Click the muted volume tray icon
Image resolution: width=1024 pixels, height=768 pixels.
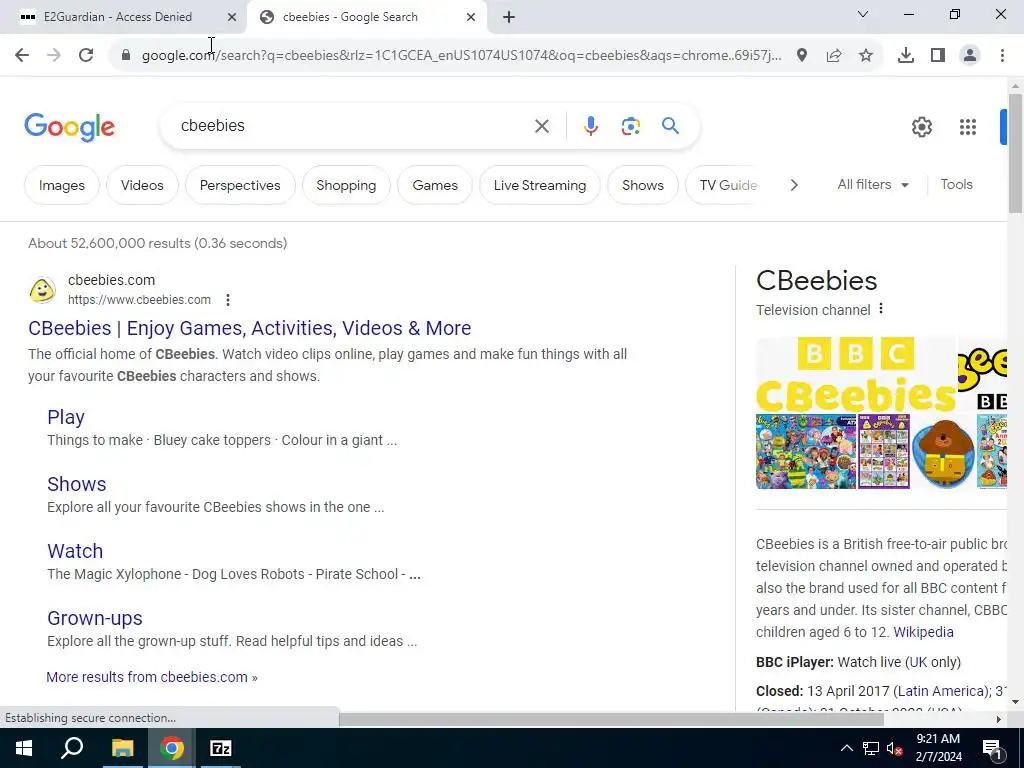point(895,748)
